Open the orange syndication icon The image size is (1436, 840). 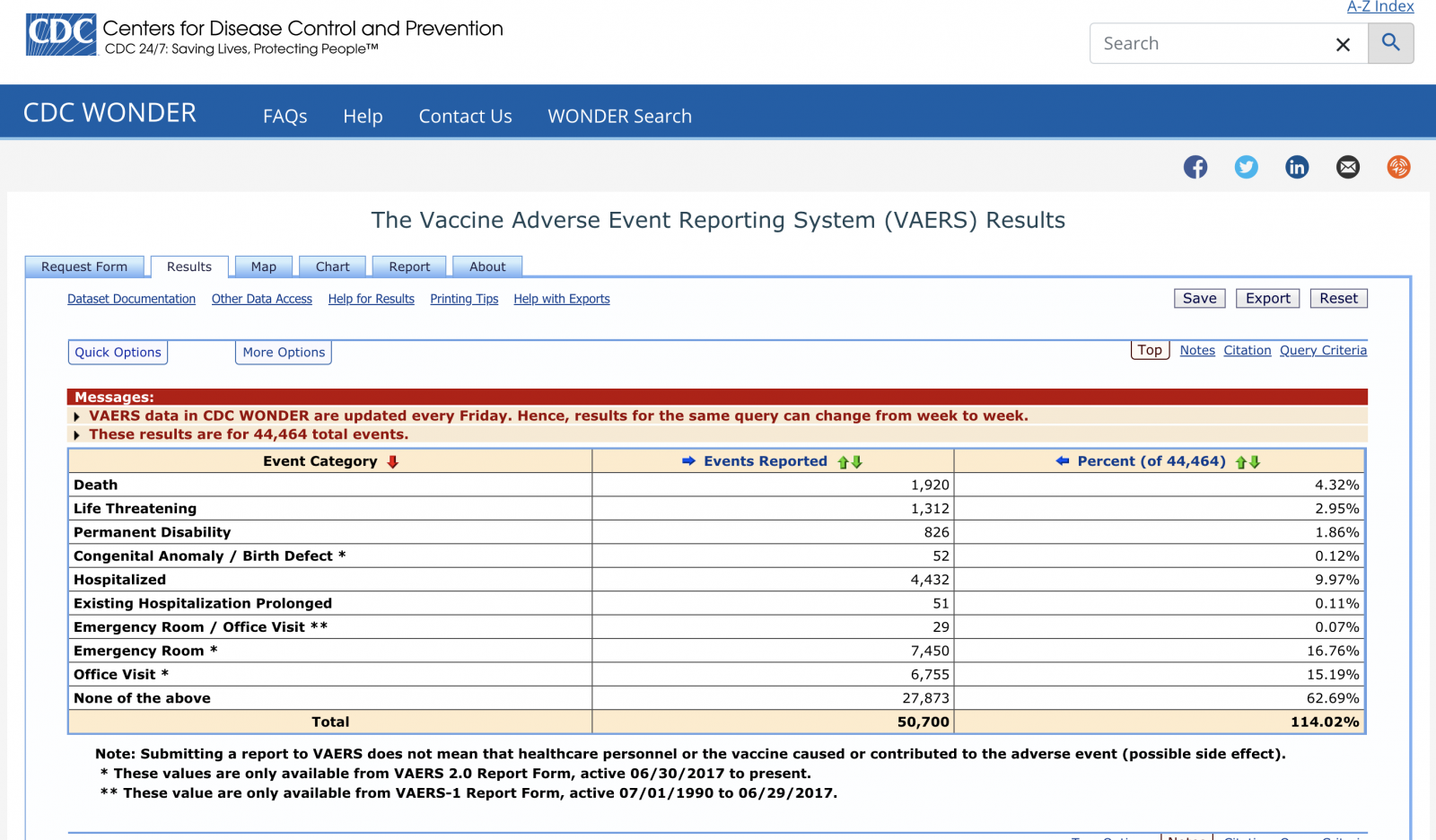pyautogui.click(x=1398, y=167)
